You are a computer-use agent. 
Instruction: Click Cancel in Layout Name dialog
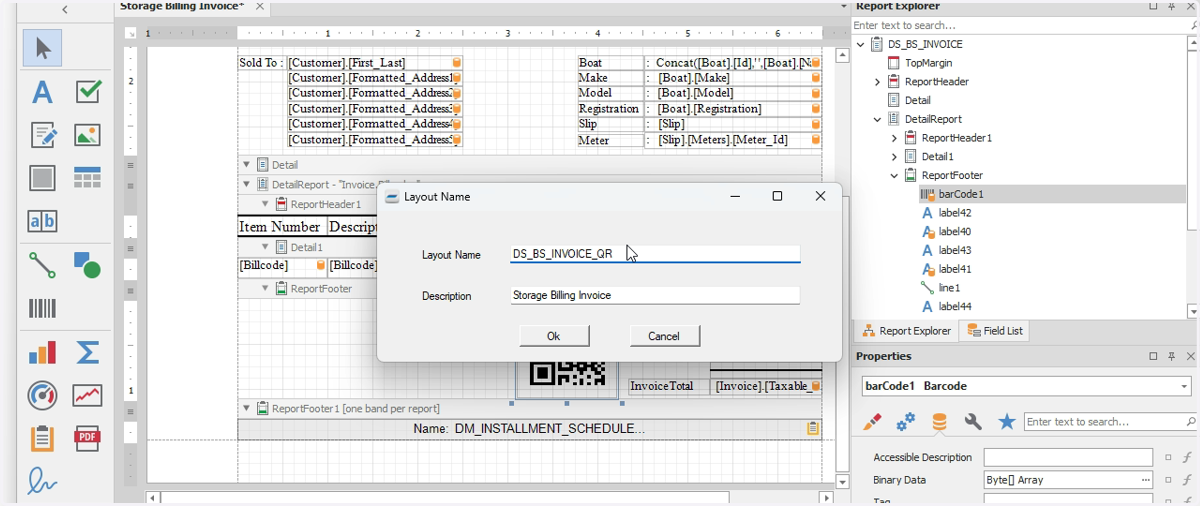[664, 336]
